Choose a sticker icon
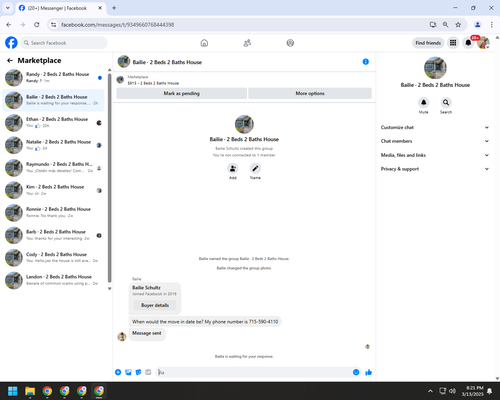 (x=138, y=372)
